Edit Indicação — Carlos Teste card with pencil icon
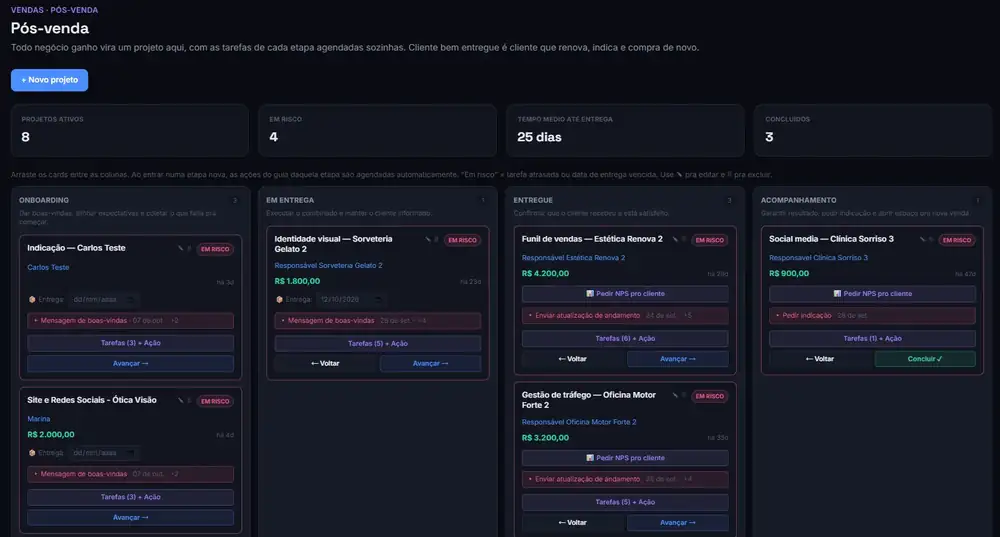This screenshot has width=1000, height=537. click(180, 249)
